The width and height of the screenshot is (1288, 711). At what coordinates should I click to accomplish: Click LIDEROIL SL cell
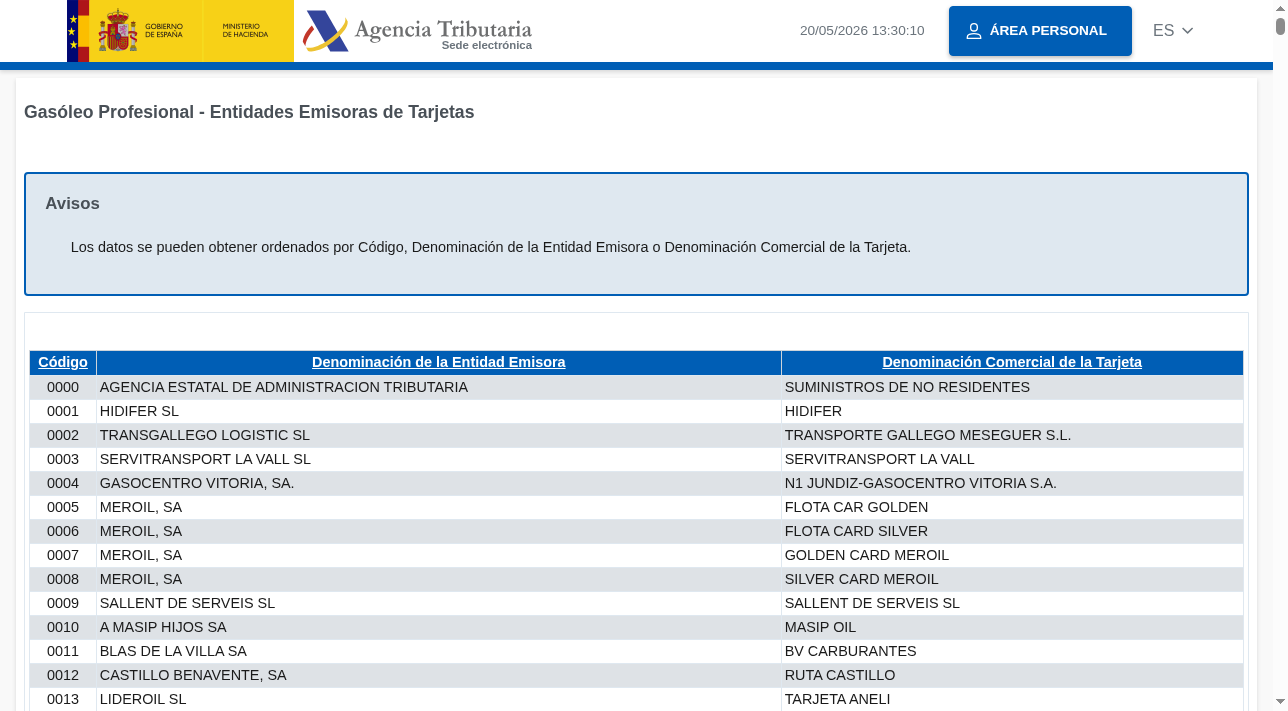439,699
